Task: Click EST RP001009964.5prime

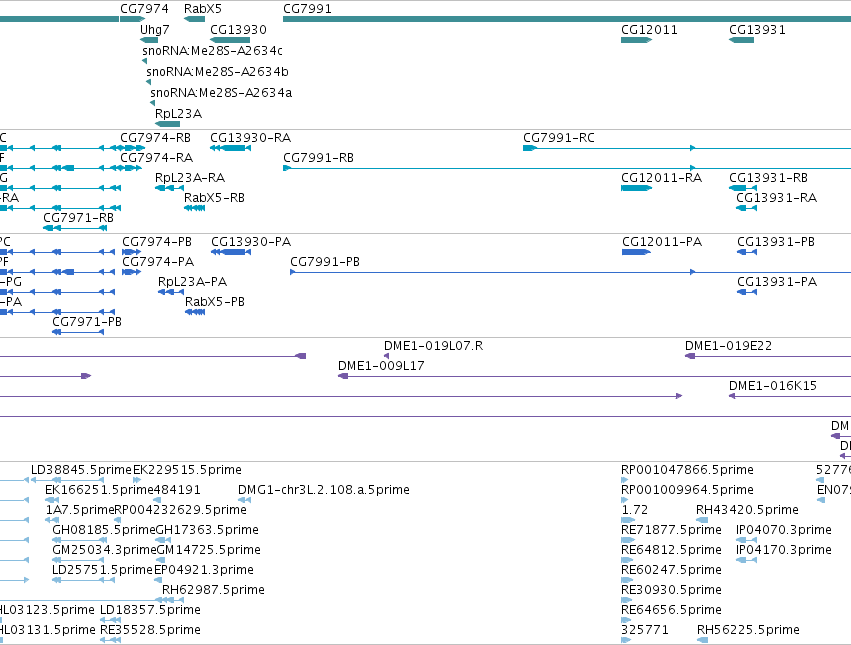Action: 688,490
